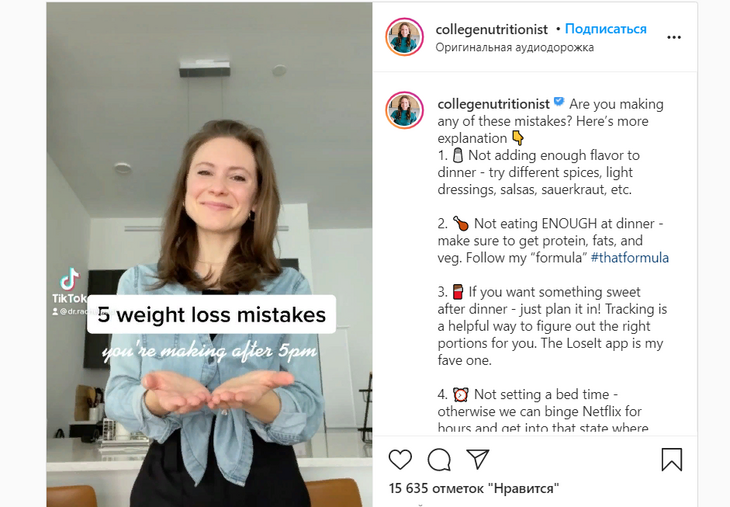Save the post with the bookmark icon
This screenshot has width=730, height=507.
coord(671,460)
